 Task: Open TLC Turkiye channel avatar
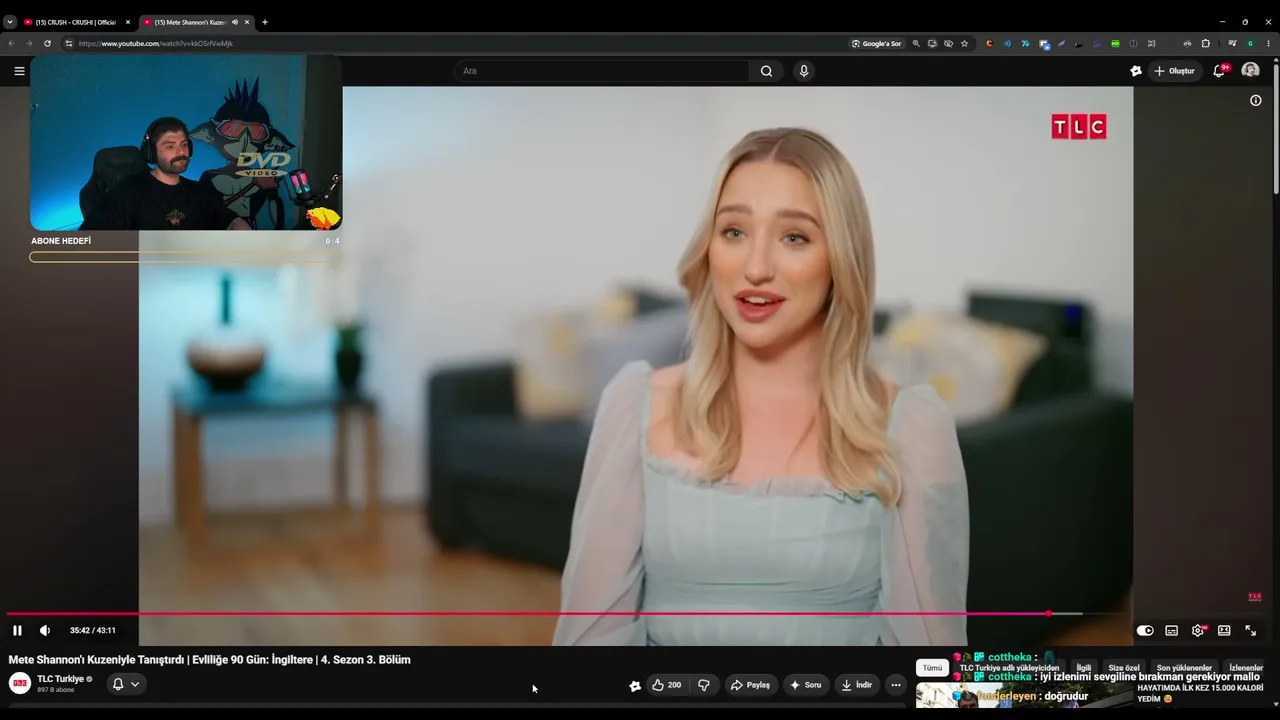click(x=20, y=684)
